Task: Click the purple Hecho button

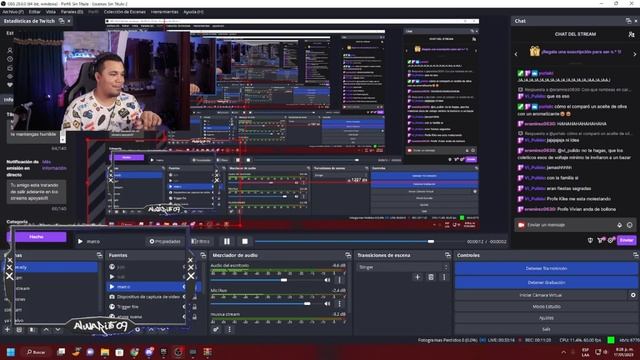Action: [37, 237]
